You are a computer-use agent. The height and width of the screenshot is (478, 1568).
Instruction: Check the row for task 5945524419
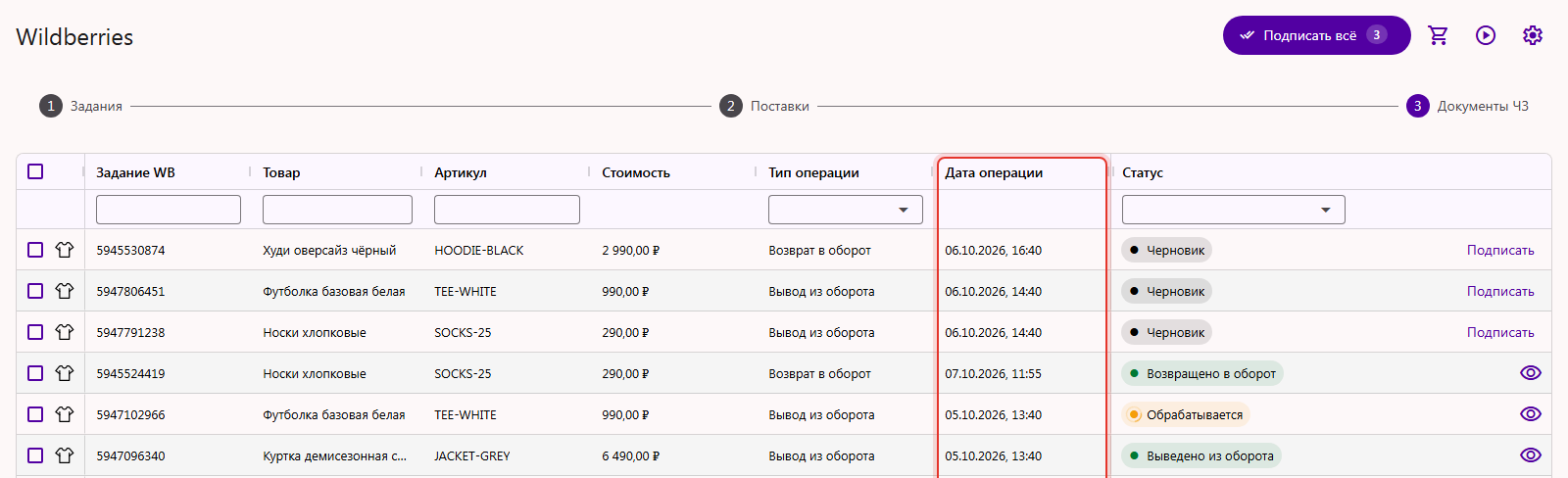[35, 373]
